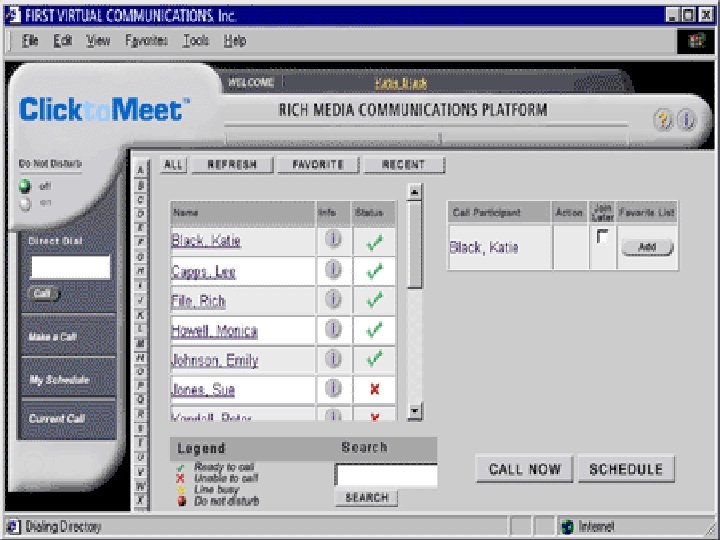Open info icon for Capps, Lee
This screenshot has width=720, height=540.
(x=333, y=270)
